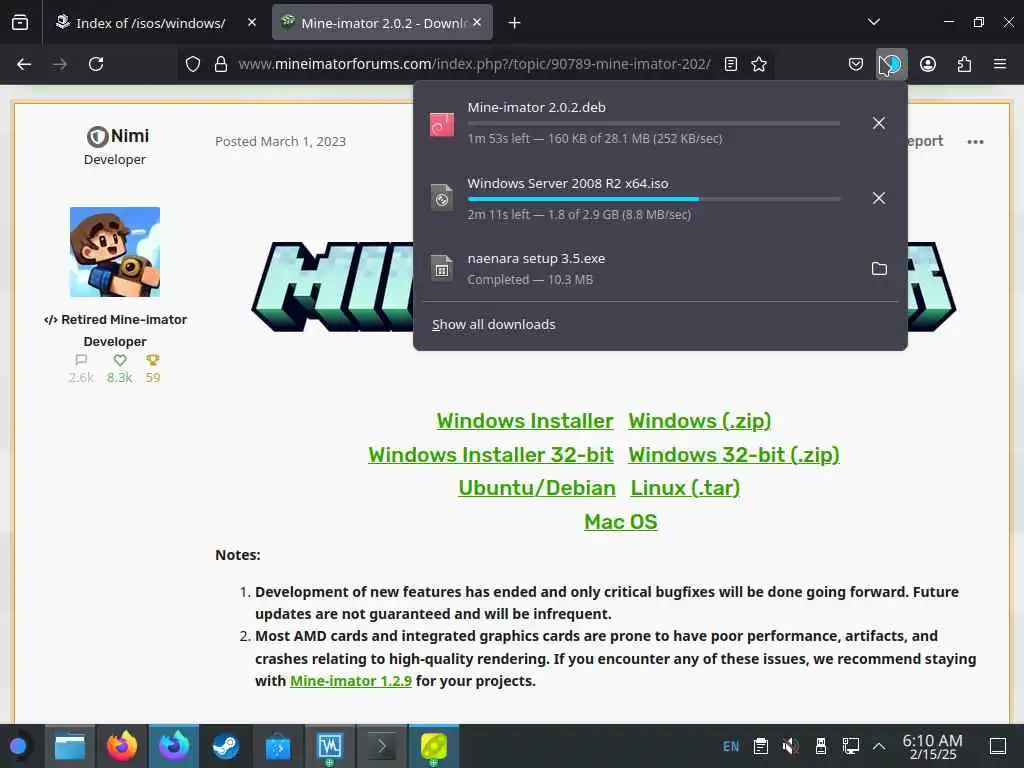Click the Mine-imator deb download progress bar
The image size is (1024, 768).
tap(654, 123)
